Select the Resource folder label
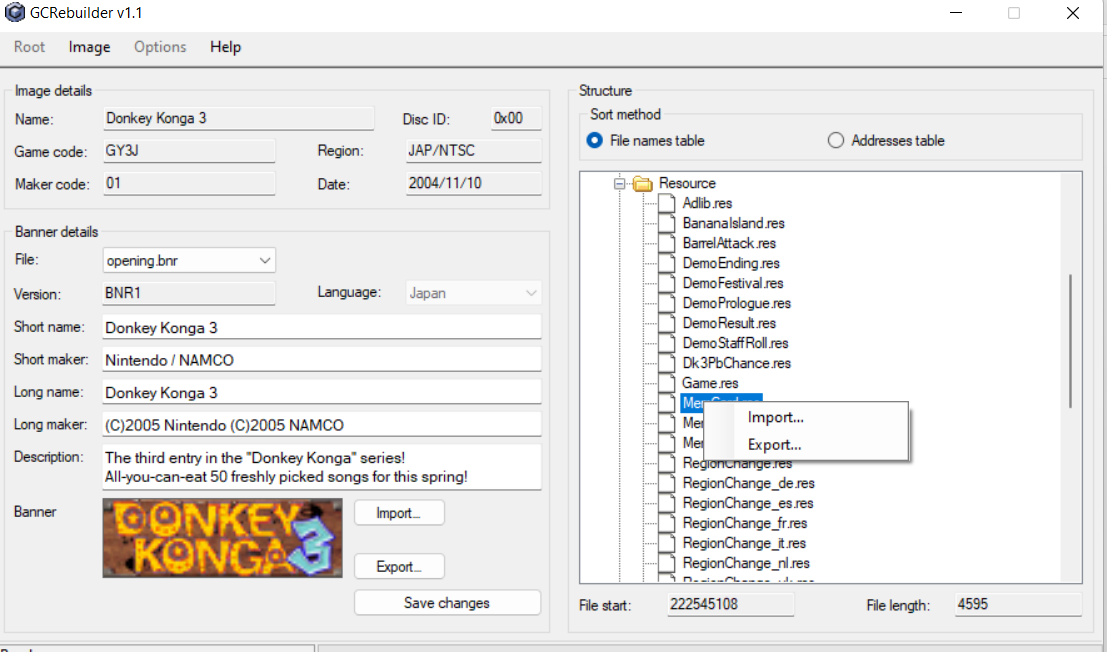Screen dimensions: 1107x652 point(687,183)
